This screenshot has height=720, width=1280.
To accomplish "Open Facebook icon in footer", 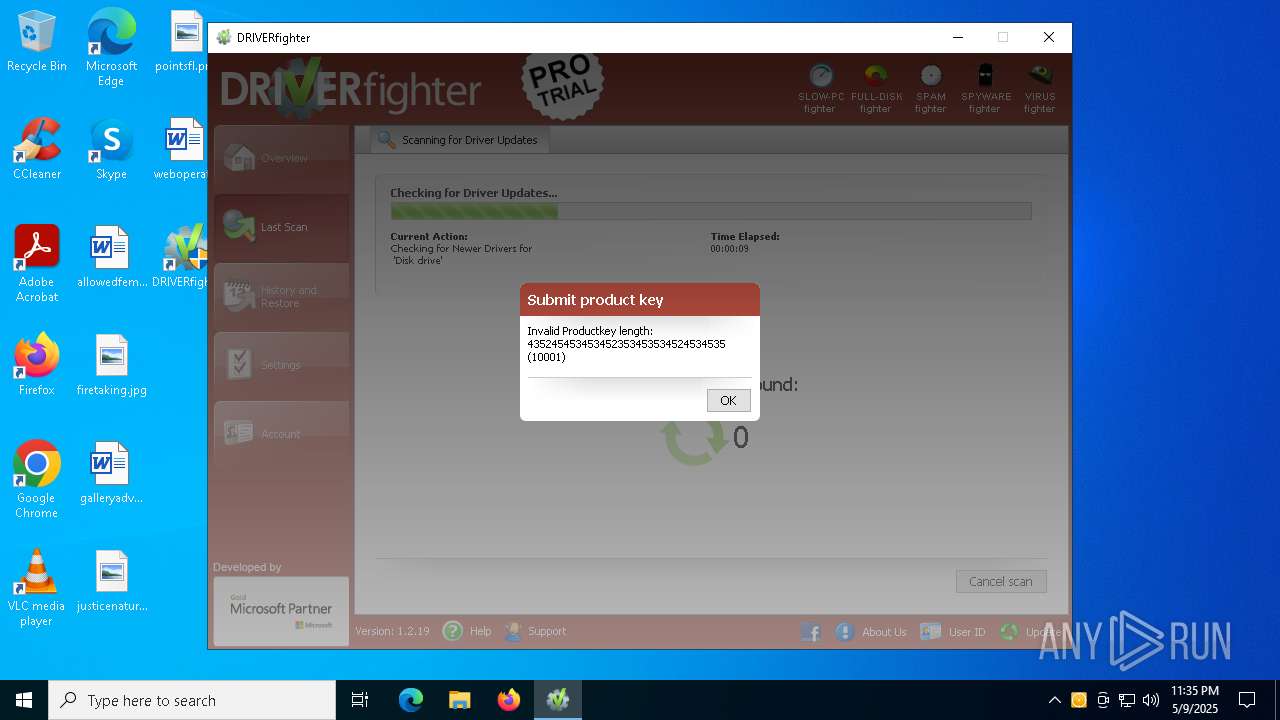I will click(x=810, y=632).
